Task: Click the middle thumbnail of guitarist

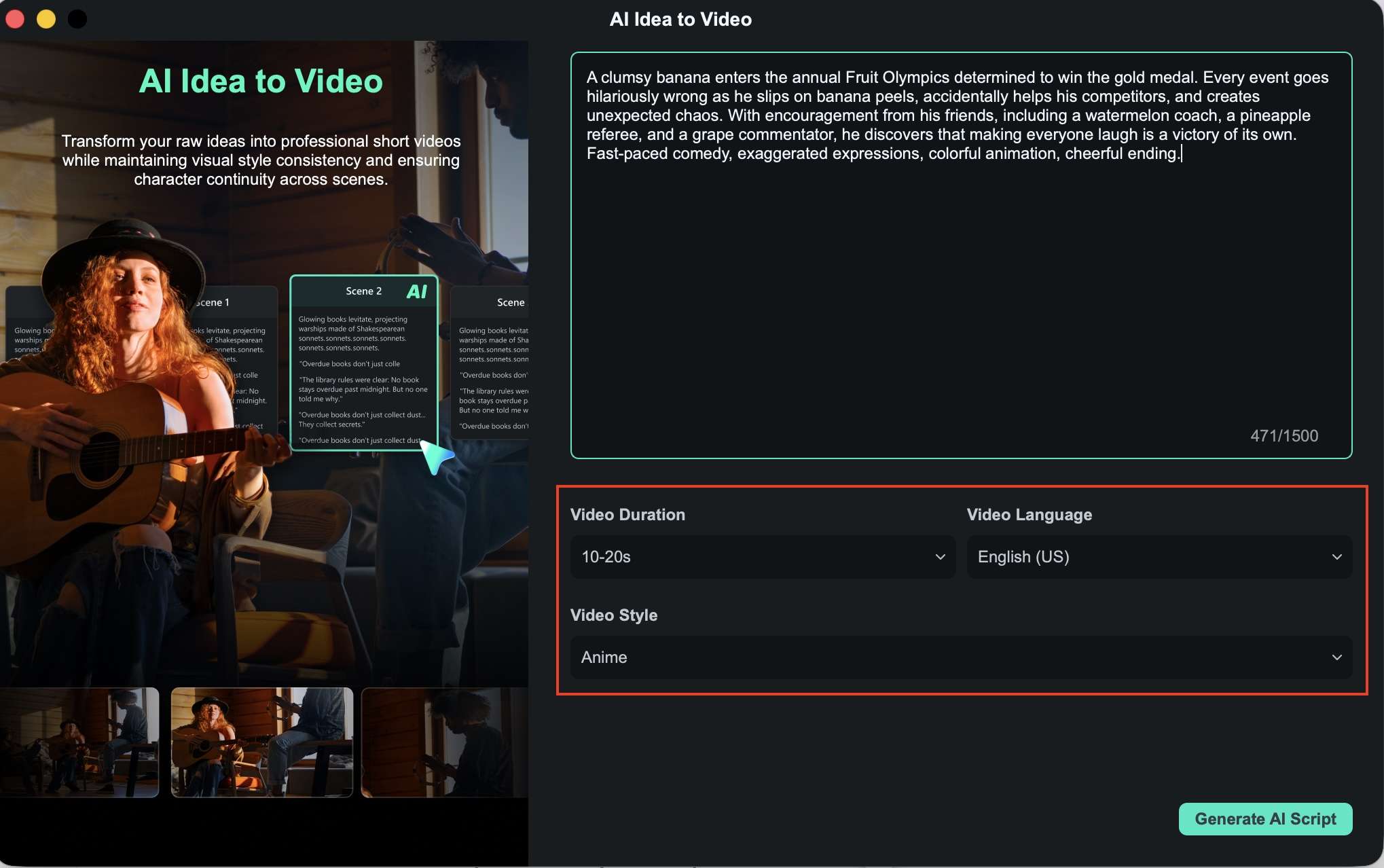Action: pyautogui.click(x=262, y=742)
